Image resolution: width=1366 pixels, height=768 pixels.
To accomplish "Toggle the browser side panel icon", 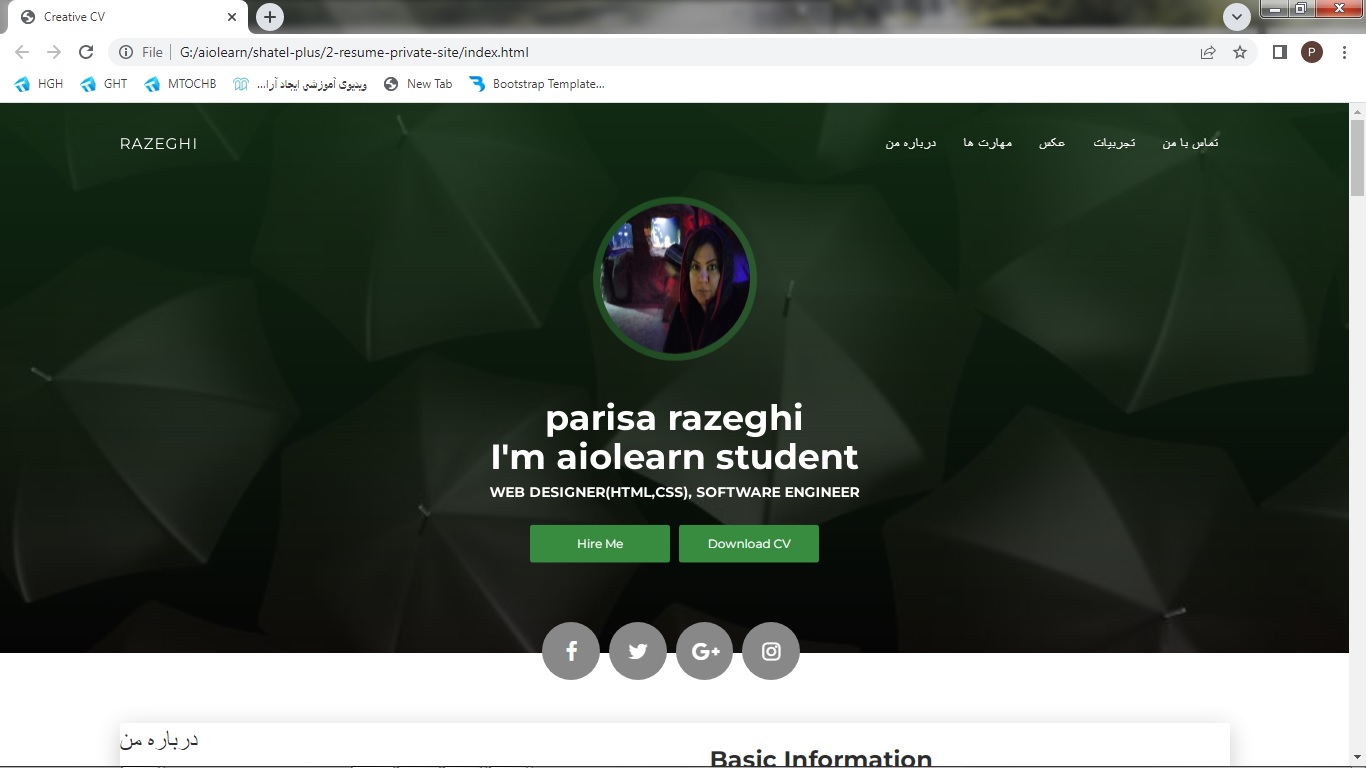I will click(1279, 52).
